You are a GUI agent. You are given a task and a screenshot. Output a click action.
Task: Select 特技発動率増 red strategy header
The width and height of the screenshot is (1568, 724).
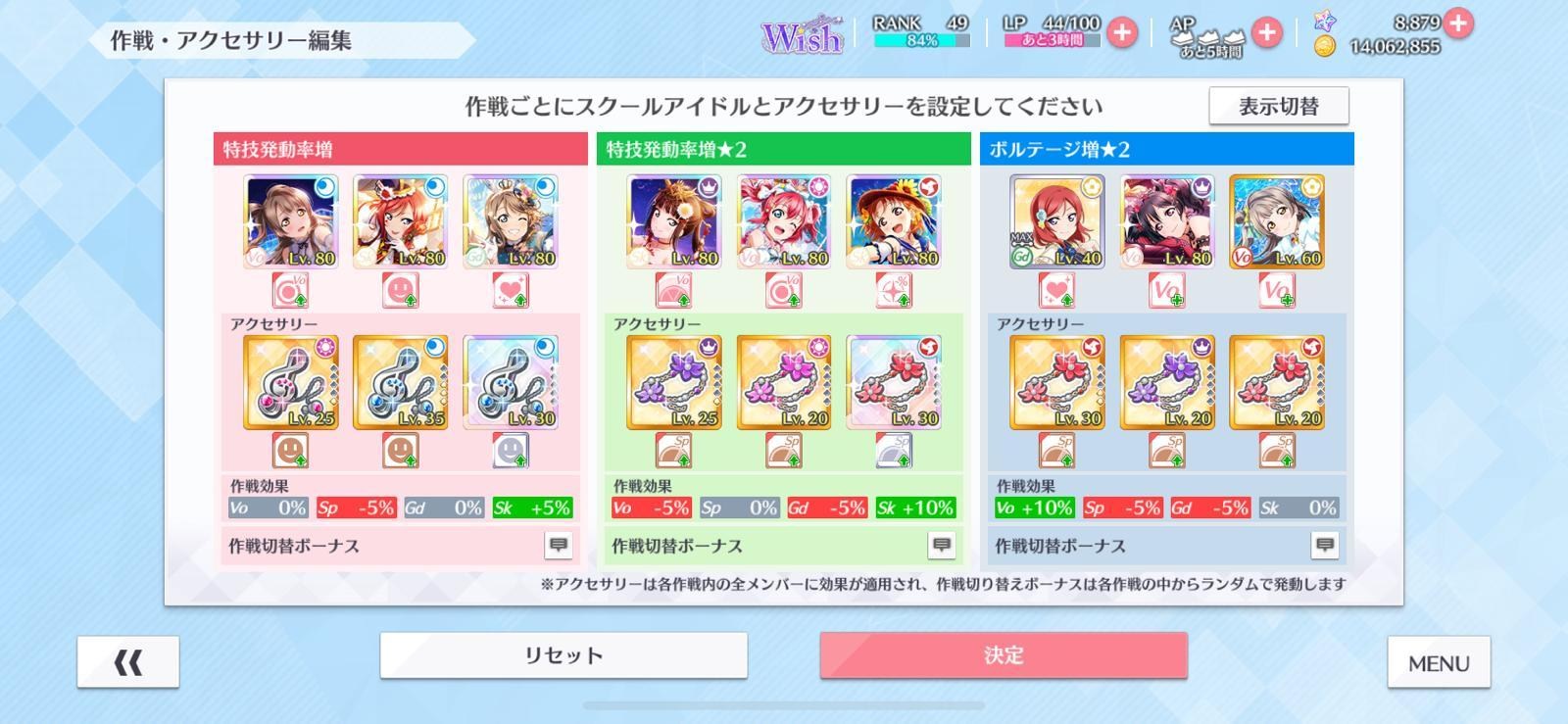coord(400,149)
